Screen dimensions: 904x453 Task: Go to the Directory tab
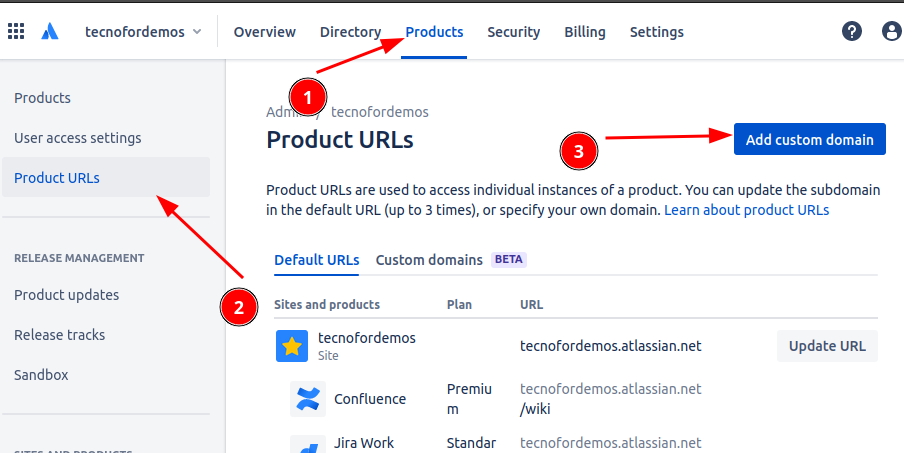click(x=350, y=32)
